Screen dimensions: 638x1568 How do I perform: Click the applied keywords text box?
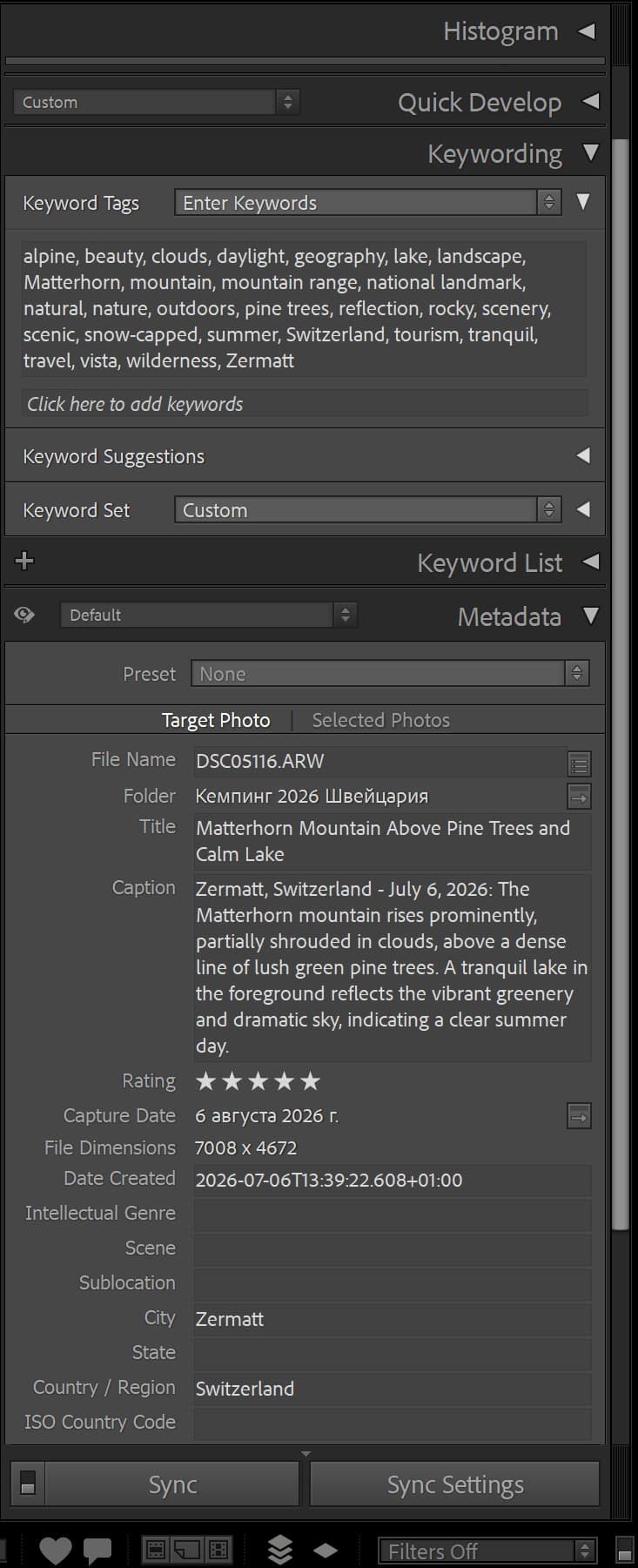point(304,308)
